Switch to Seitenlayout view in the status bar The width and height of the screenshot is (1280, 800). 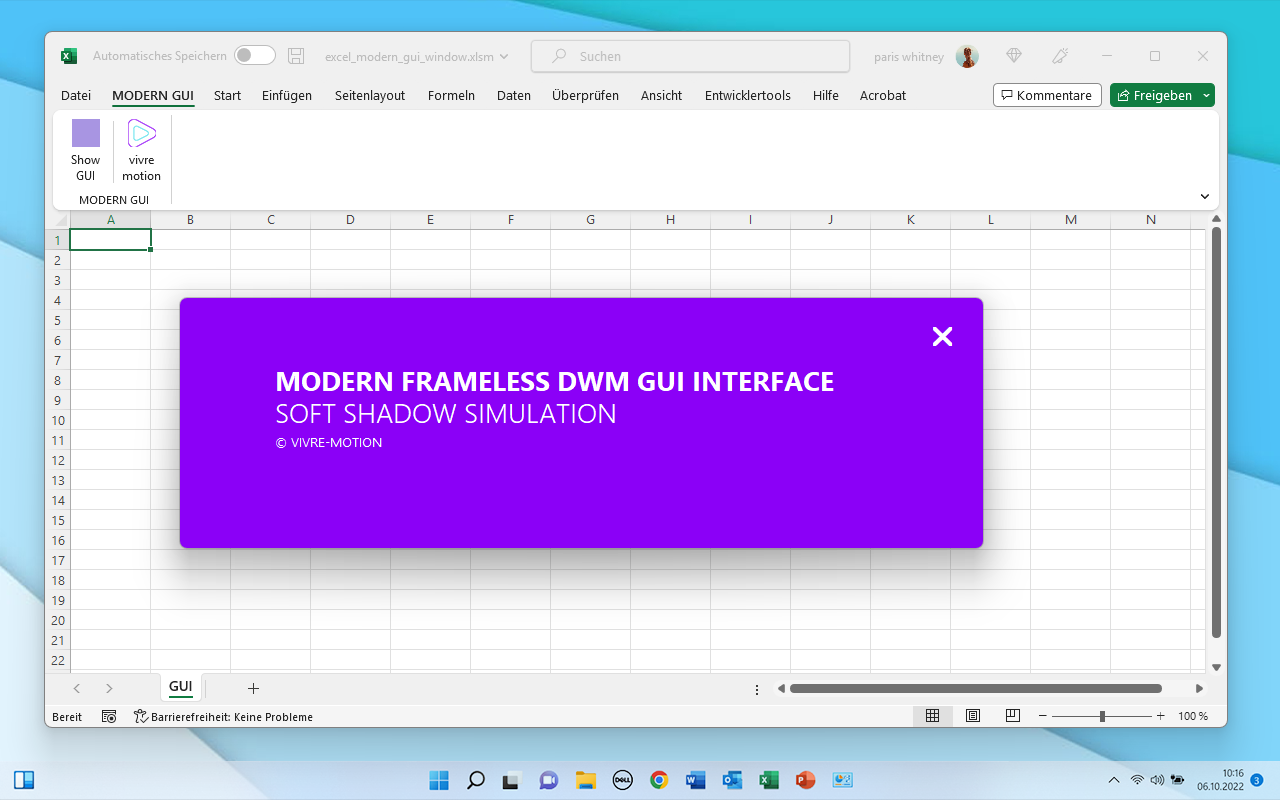coord(972,716)
